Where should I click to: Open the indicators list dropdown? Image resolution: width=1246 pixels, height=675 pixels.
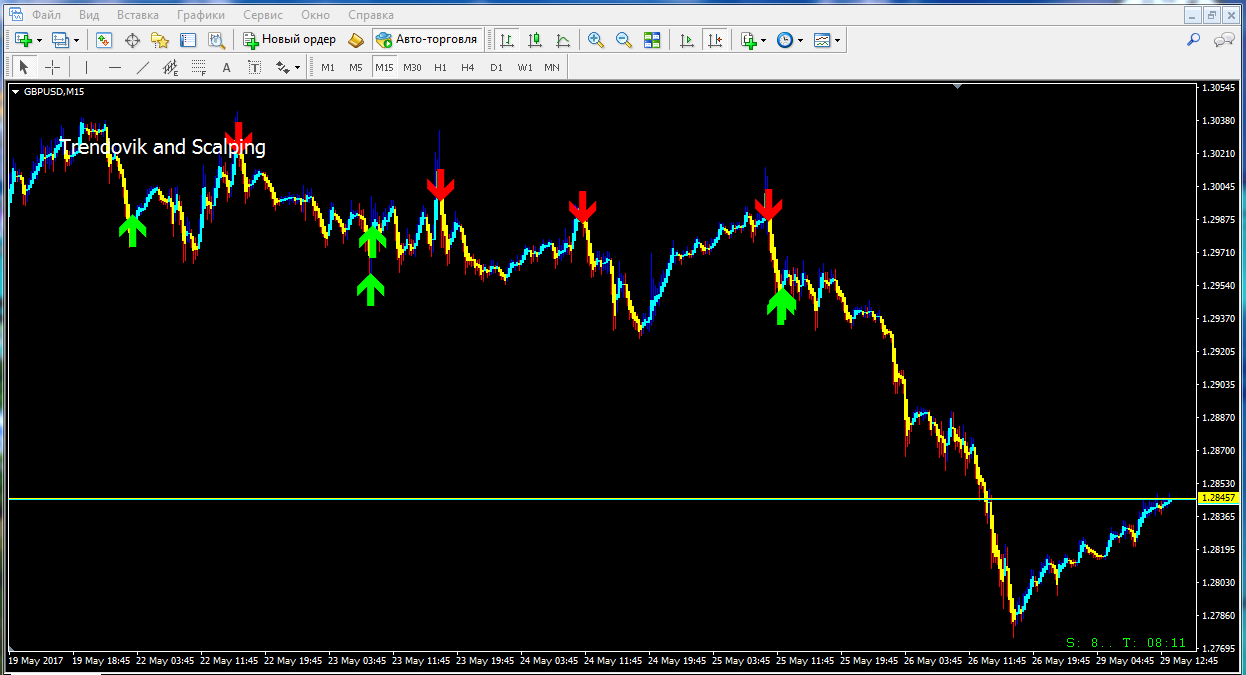pos(763,40)
